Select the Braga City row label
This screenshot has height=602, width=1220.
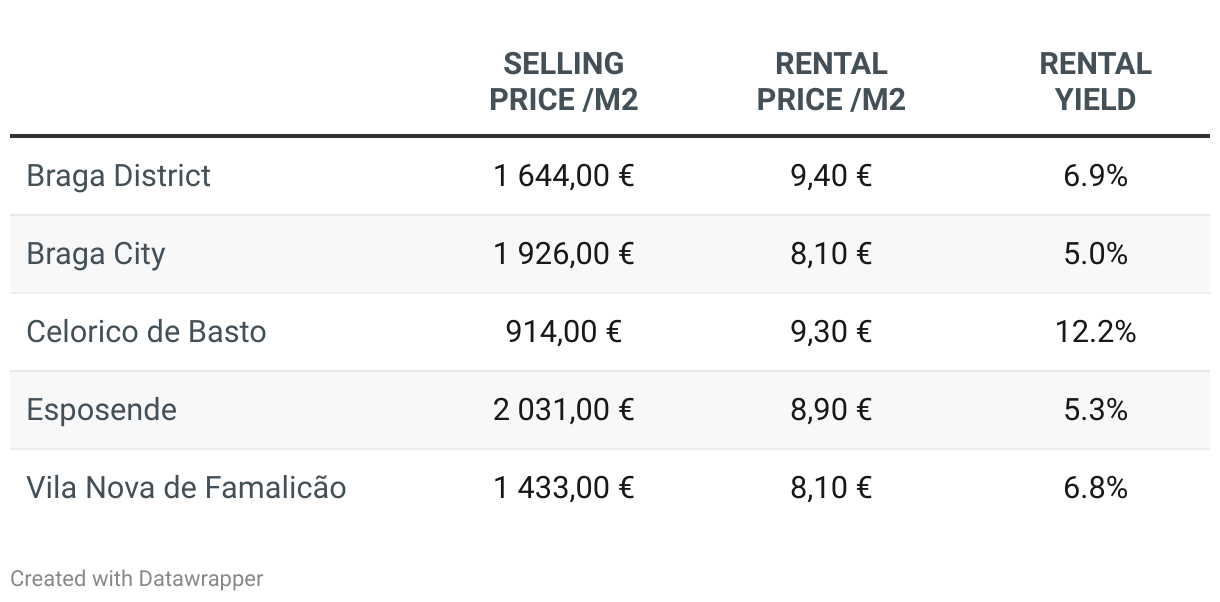pyautogui.click(x=96, y=254)
